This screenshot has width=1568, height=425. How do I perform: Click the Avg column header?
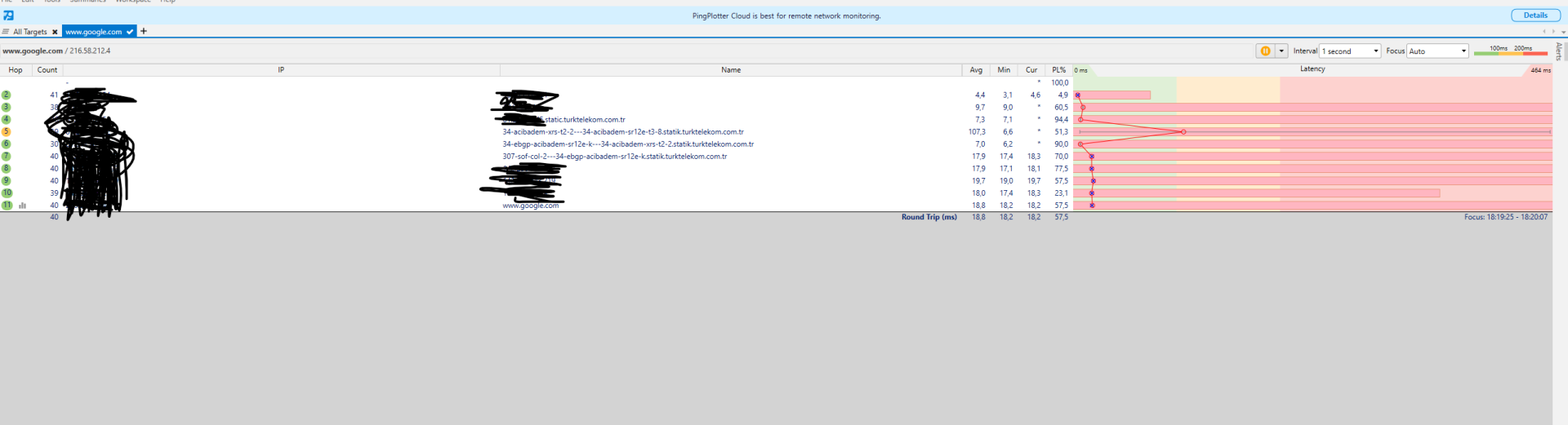(x=976, y=70)
